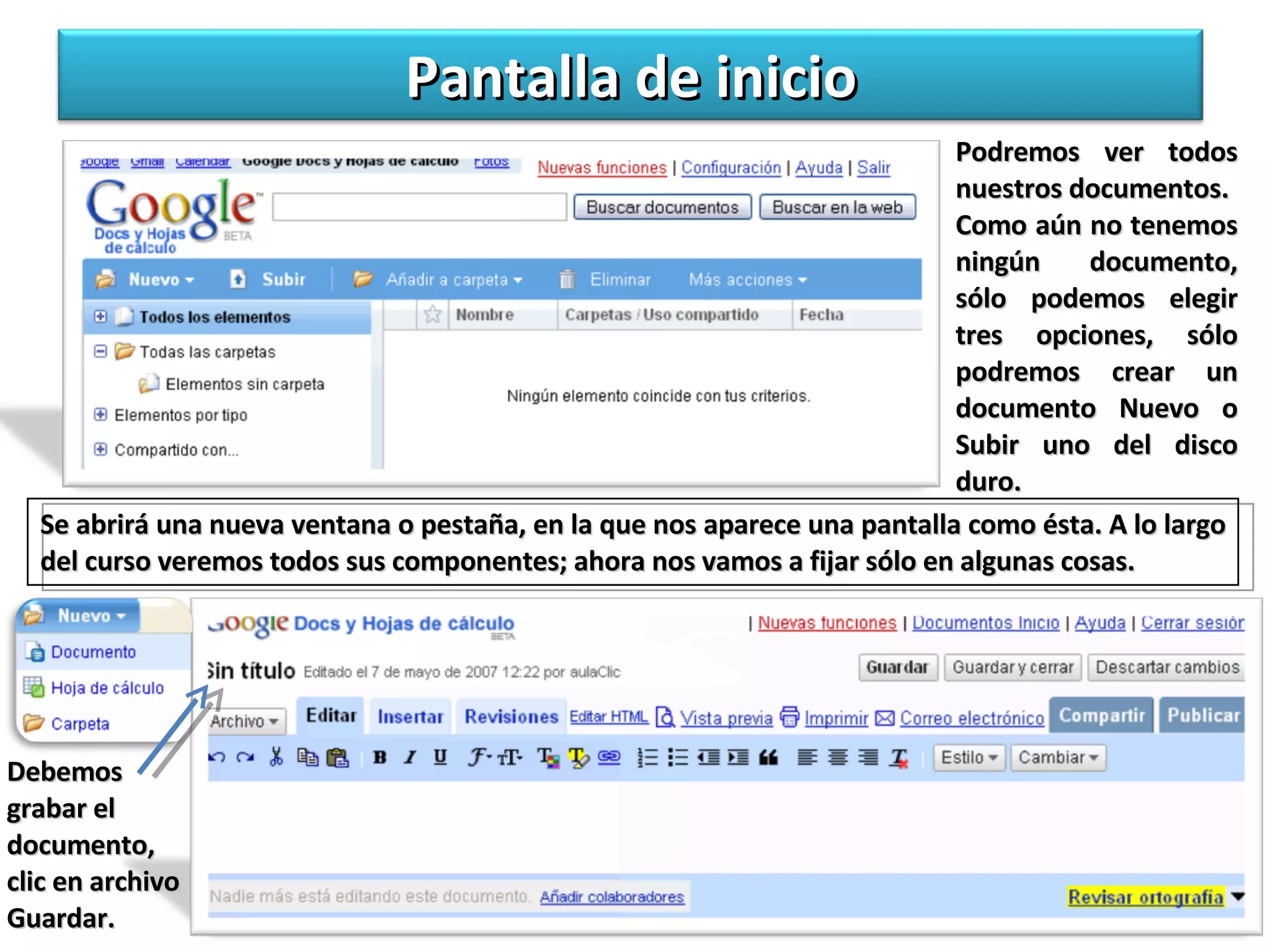Click the paste clipboard icon

point(337,757)
